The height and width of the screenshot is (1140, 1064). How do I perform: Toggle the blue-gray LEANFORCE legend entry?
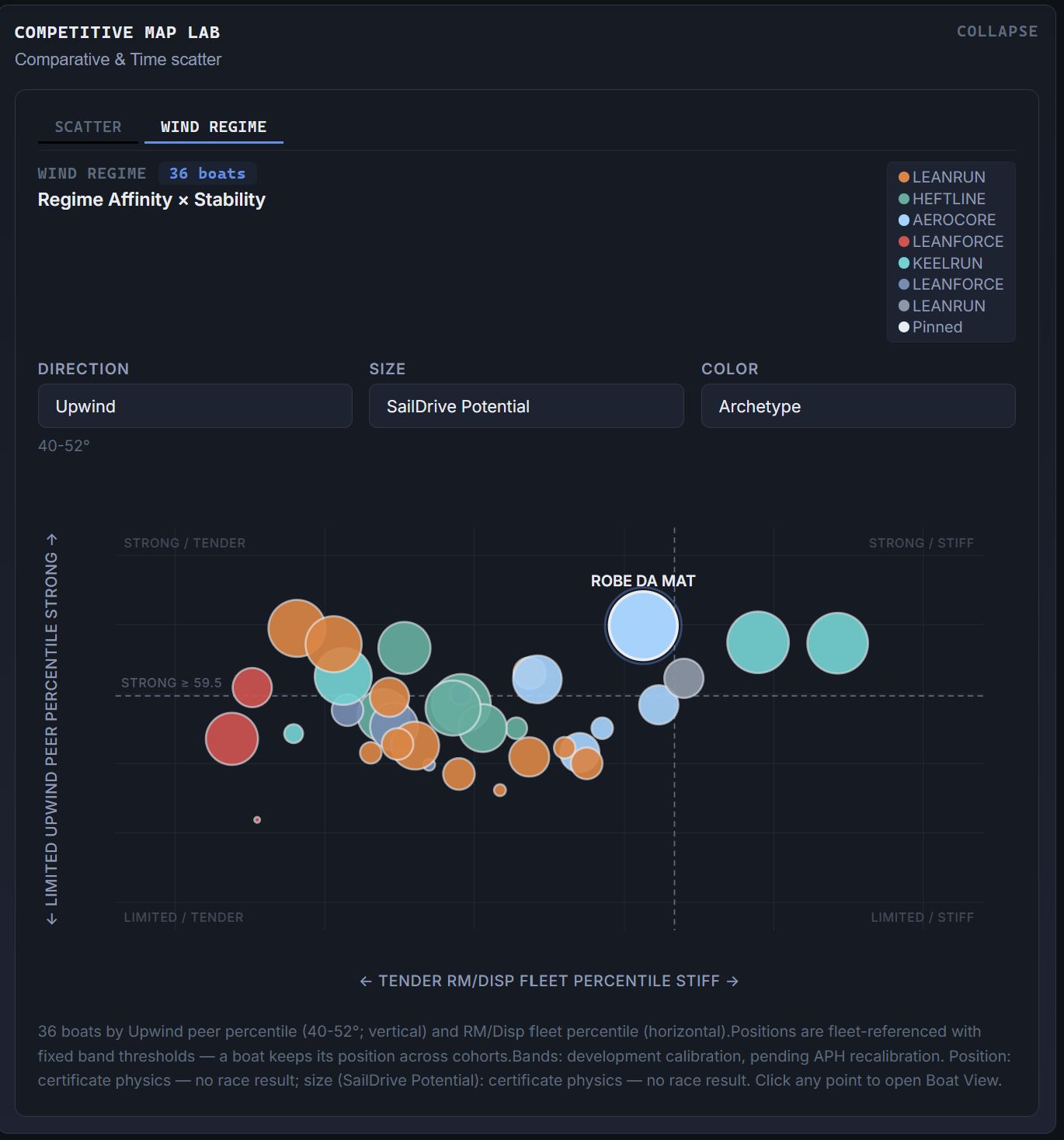(951, 284)
